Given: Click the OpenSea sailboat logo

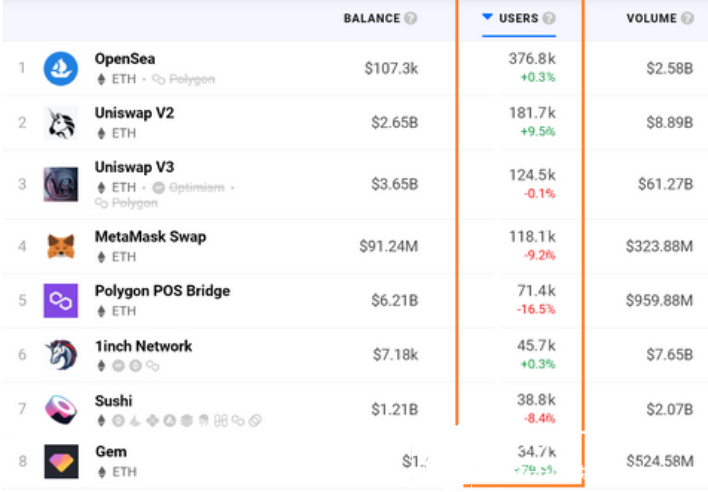Looking at the screenshot, I should click(x=61, y=69).
